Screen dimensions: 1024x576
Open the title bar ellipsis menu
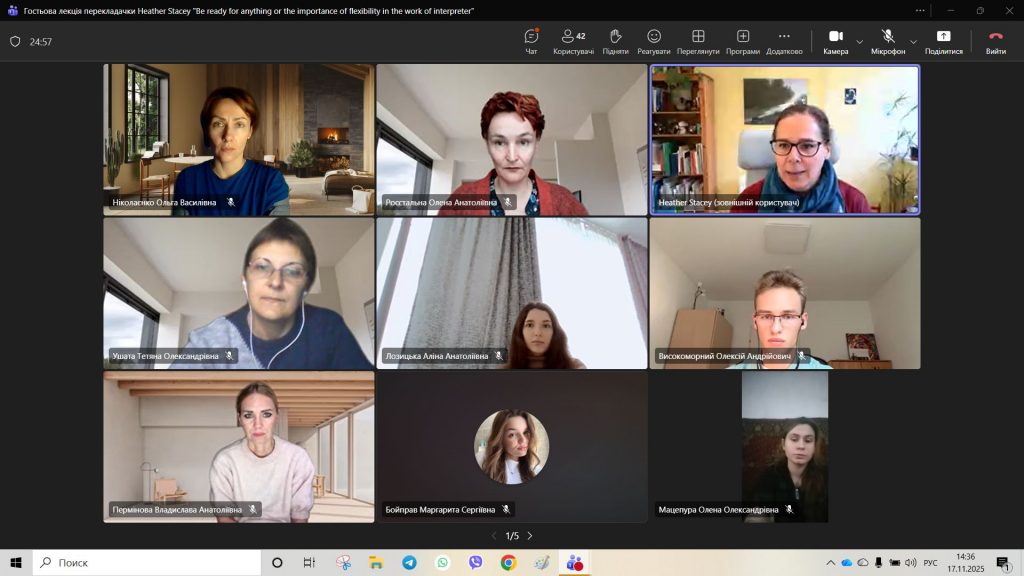pyautogui.click(x=920, y=10)
